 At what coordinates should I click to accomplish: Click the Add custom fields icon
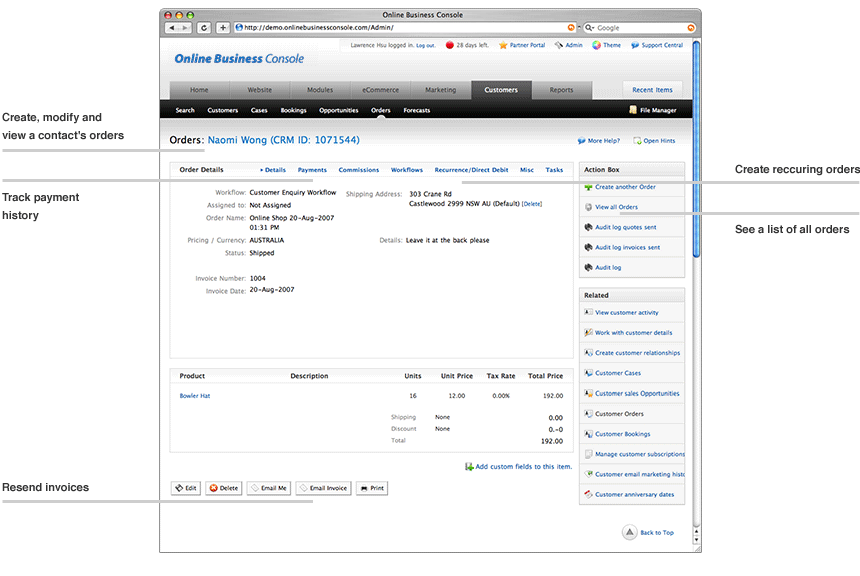tap(469, 467)
